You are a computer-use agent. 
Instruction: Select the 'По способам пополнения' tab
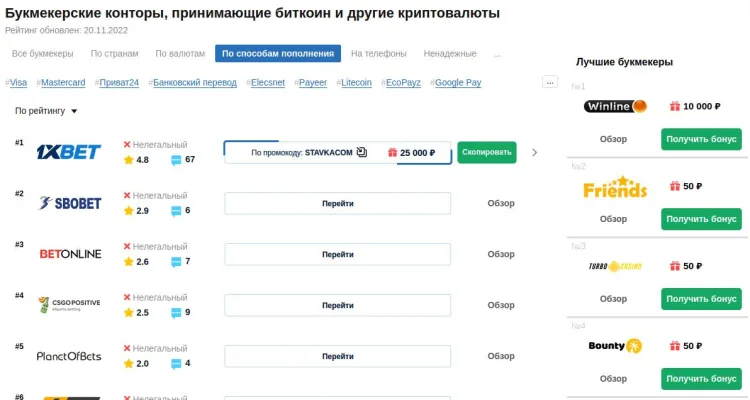pos(278,54)
